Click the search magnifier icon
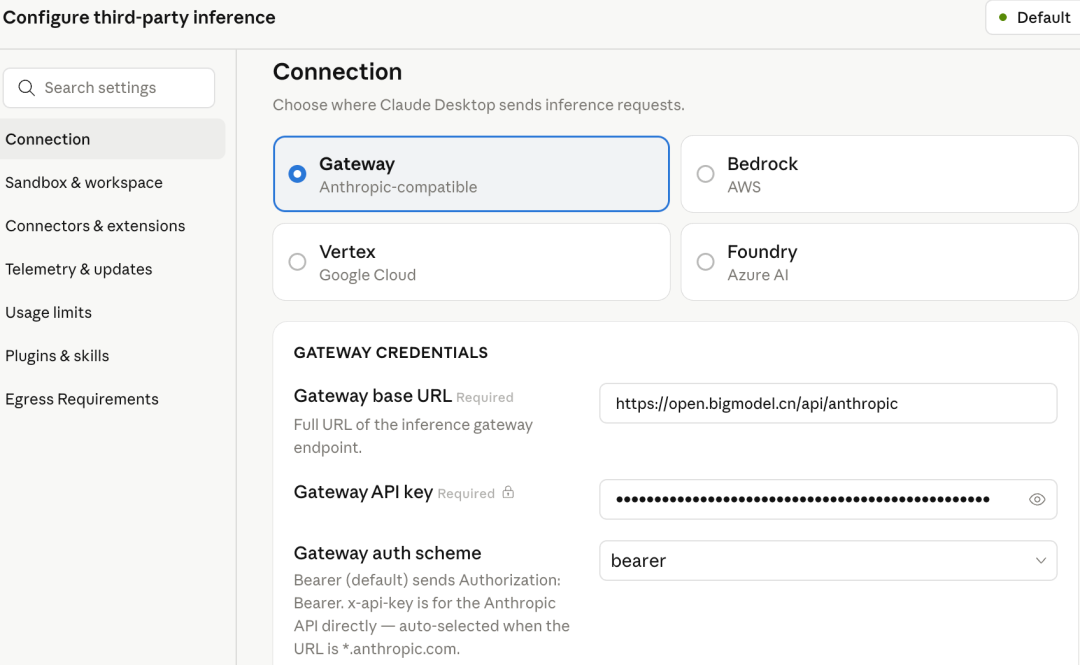This screenshot has width=1080, height=665. [27, 88]
